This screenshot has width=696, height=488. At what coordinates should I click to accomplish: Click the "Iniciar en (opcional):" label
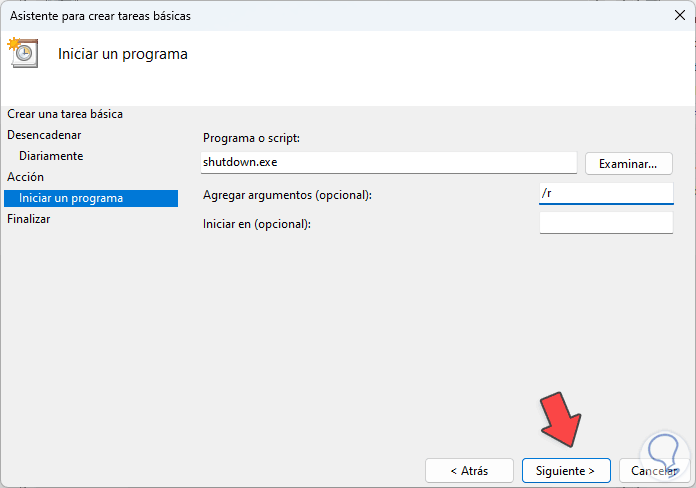click(257, 223)
